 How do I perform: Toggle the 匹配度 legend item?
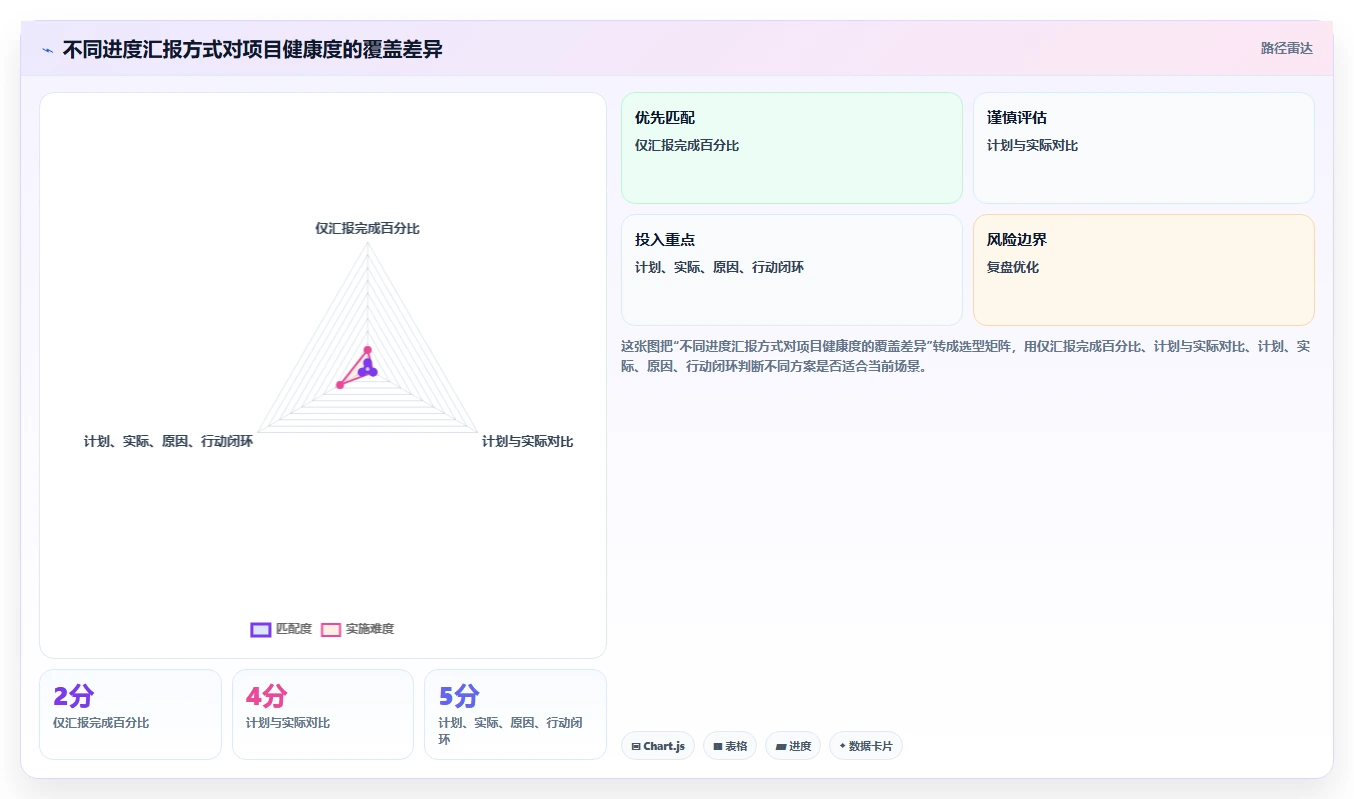tap(281, 629)
